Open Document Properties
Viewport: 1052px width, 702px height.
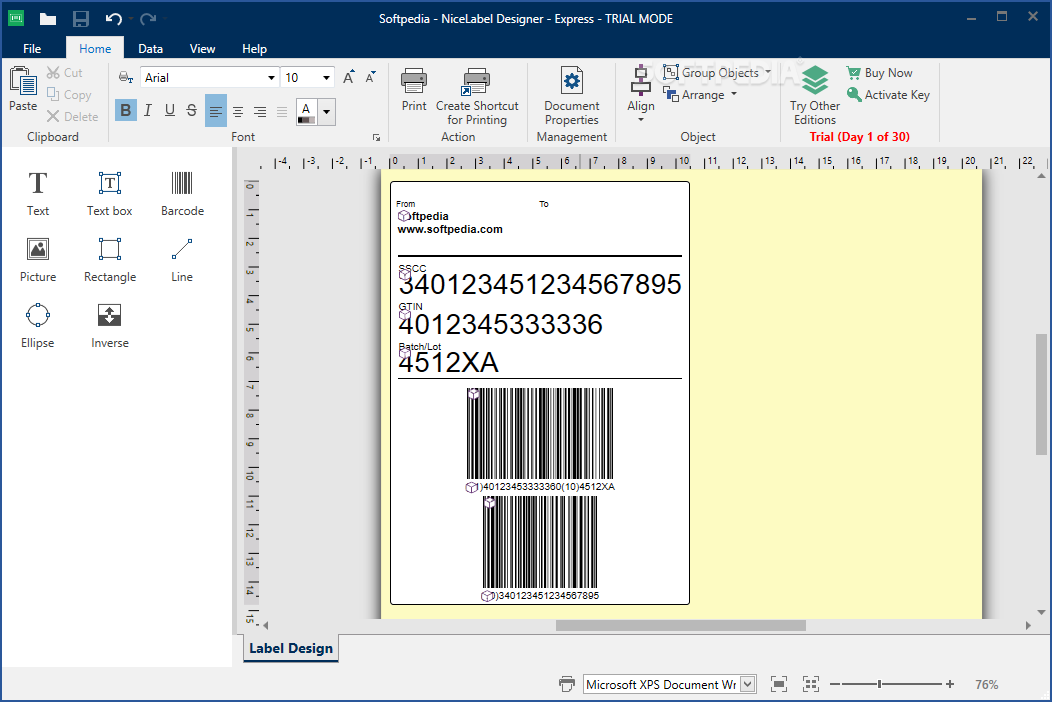tap(572, 96)
